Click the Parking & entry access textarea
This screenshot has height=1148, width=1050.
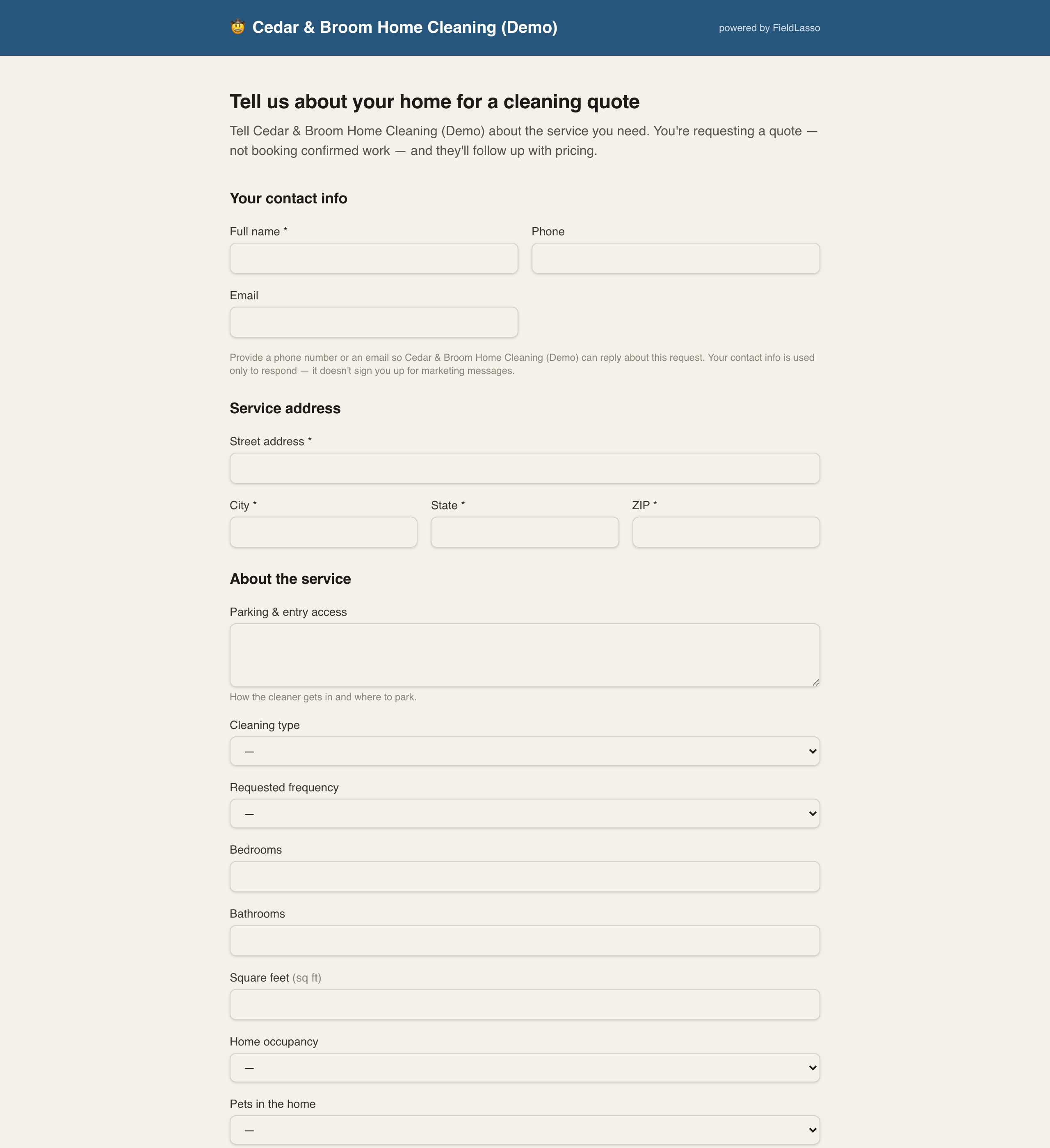(x=525, y=655)
